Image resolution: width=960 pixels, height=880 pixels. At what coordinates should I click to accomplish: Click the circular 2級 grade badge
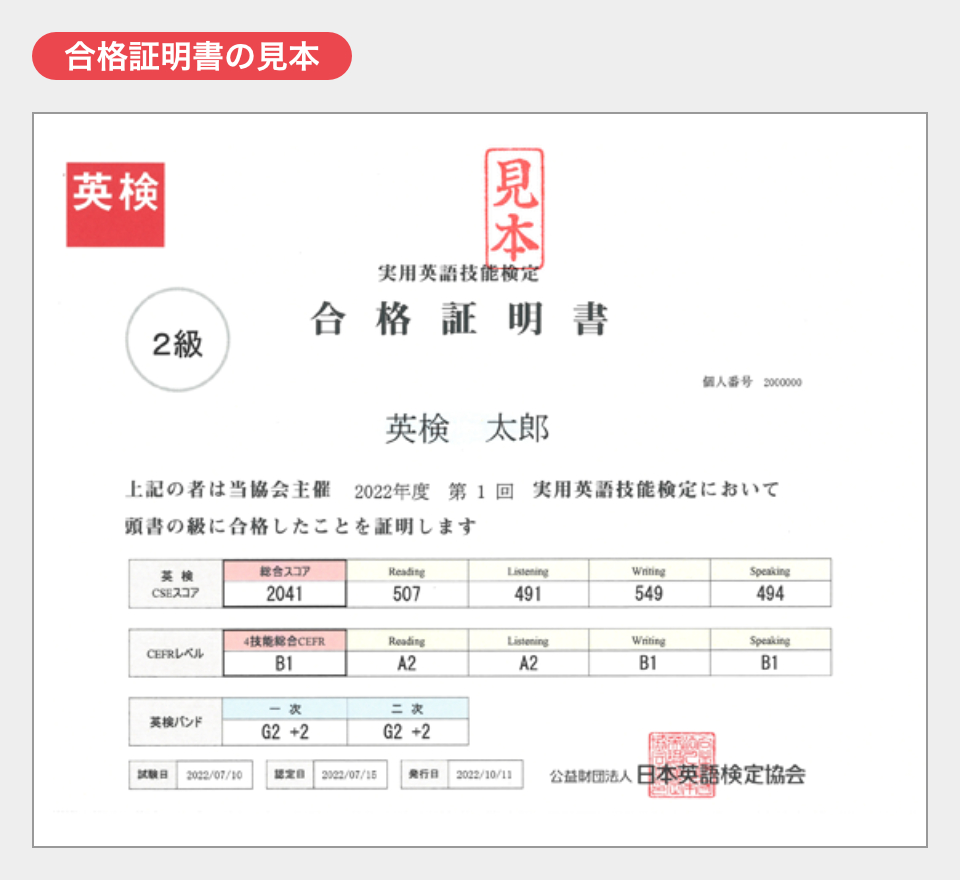(x=176, y=337)
